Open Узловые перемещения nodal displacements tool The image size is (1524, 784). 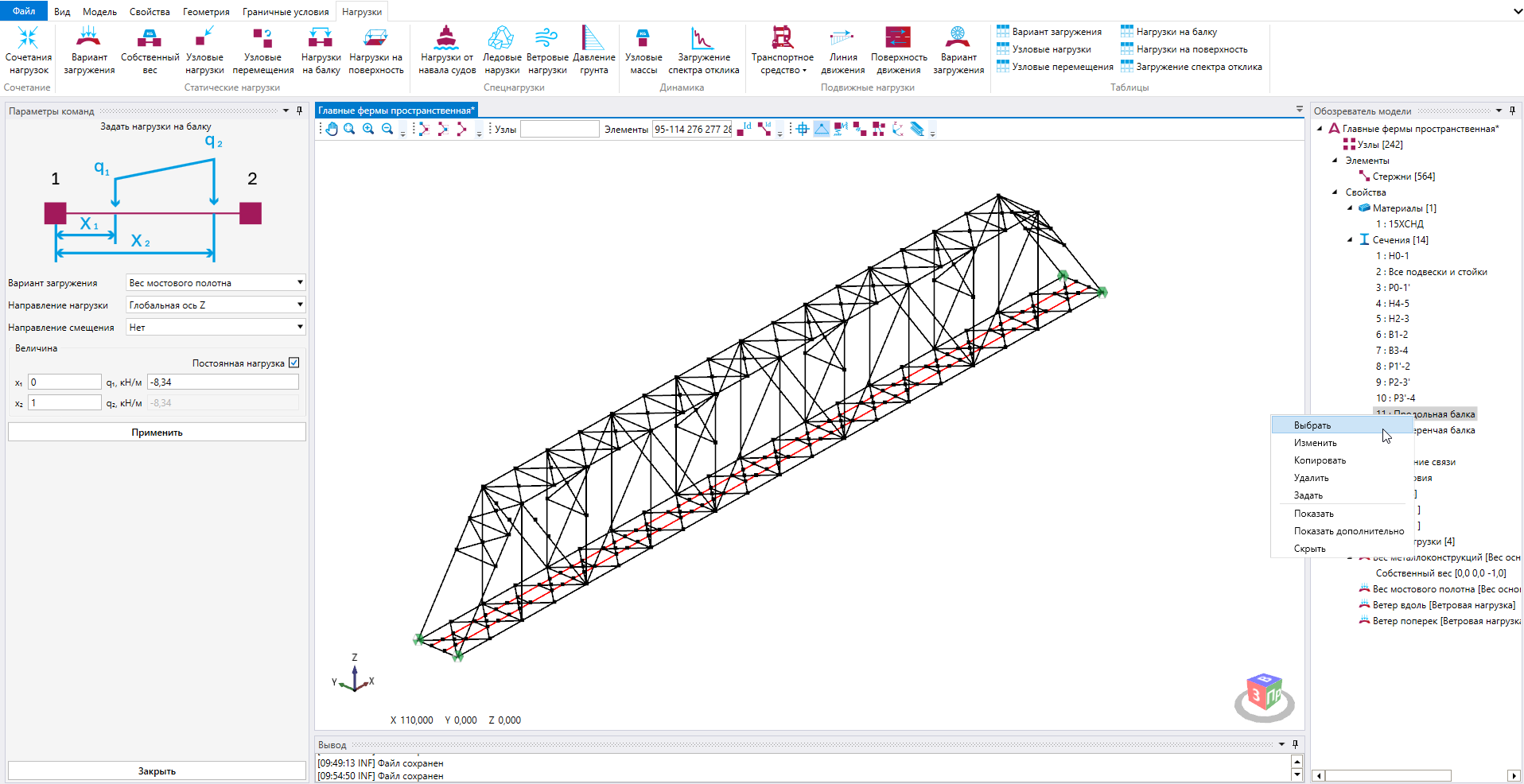[x=263, y=50]
